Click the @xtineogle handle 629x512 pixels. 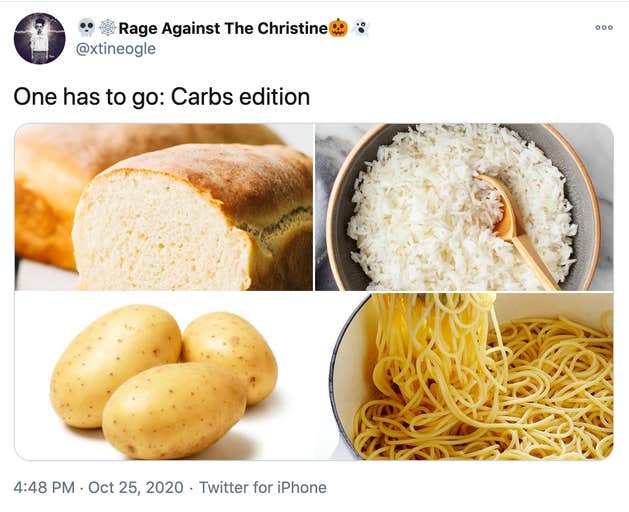(x=116, y=49)
